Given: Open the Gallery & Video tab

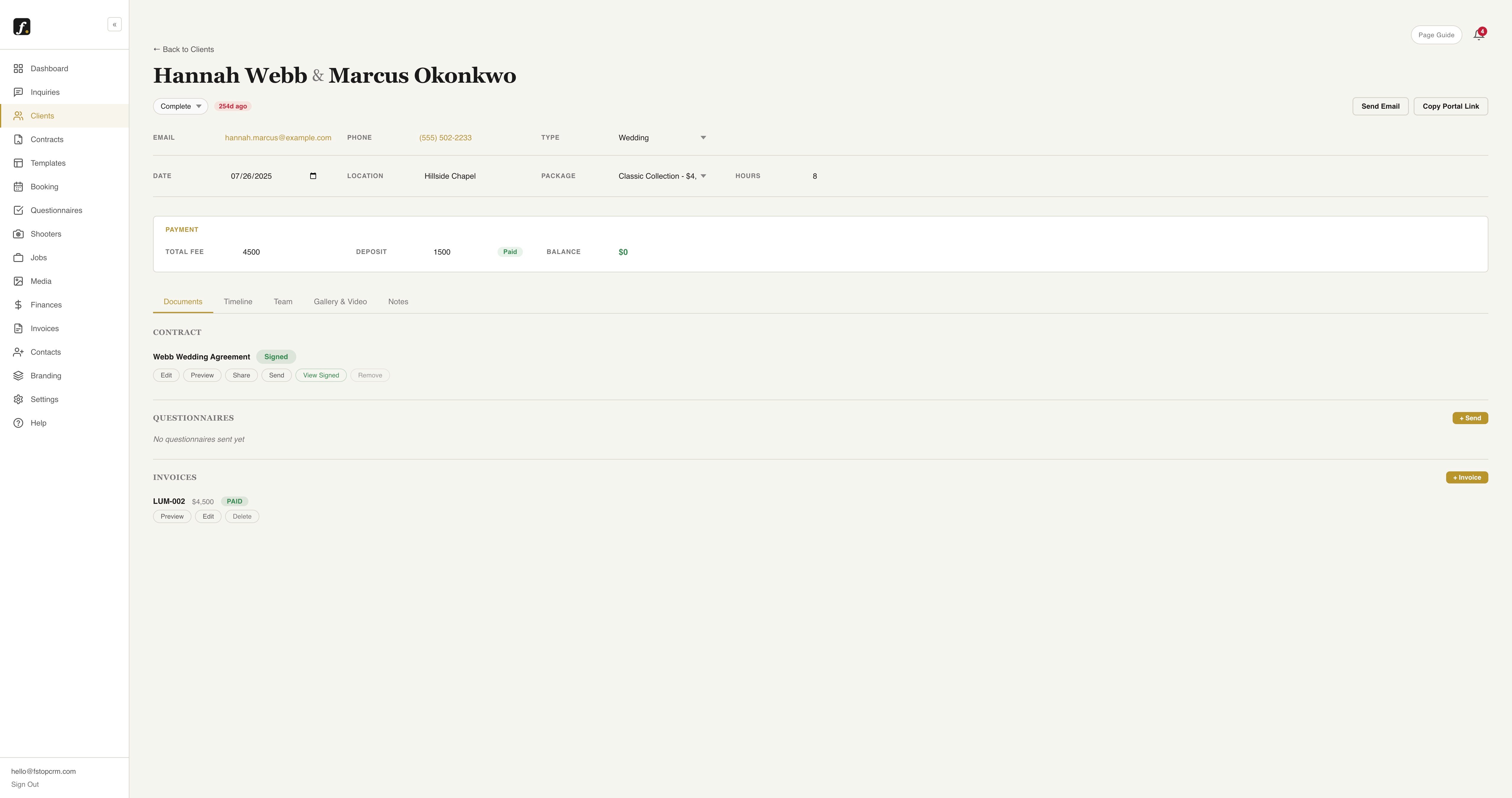Looking at the screenshot, I should 340,302.
